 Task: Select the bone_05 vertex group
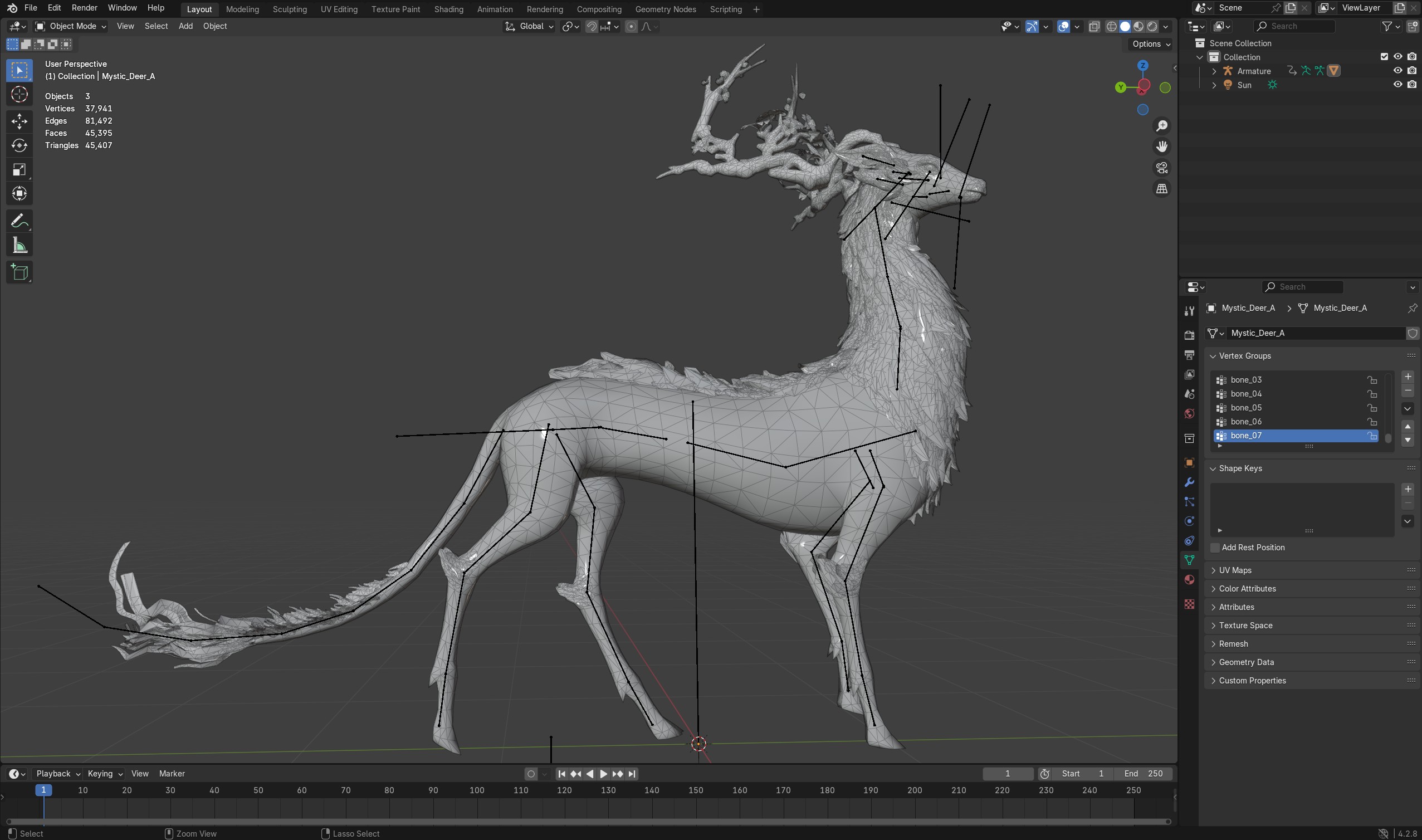(1245, 408)
